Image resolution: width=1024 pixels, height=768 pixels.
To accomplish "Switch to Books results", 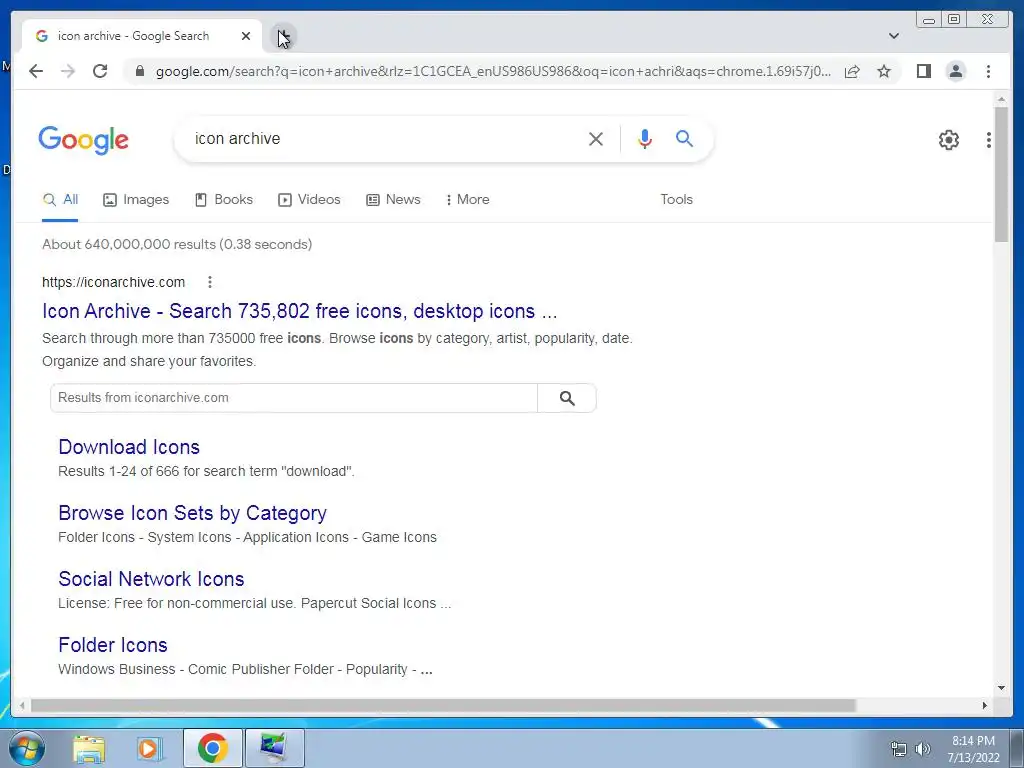I will (x=223, y=200).
